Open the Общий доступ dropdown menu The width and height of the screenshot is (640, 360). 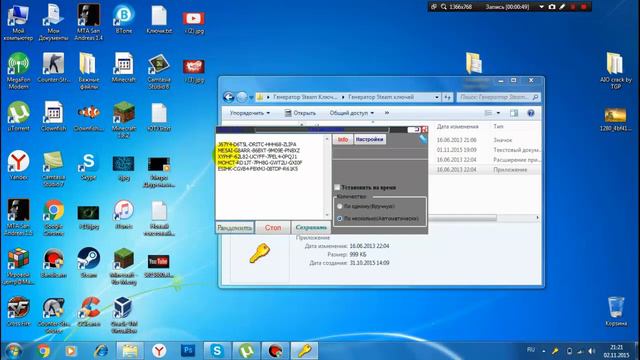[351, 113]
